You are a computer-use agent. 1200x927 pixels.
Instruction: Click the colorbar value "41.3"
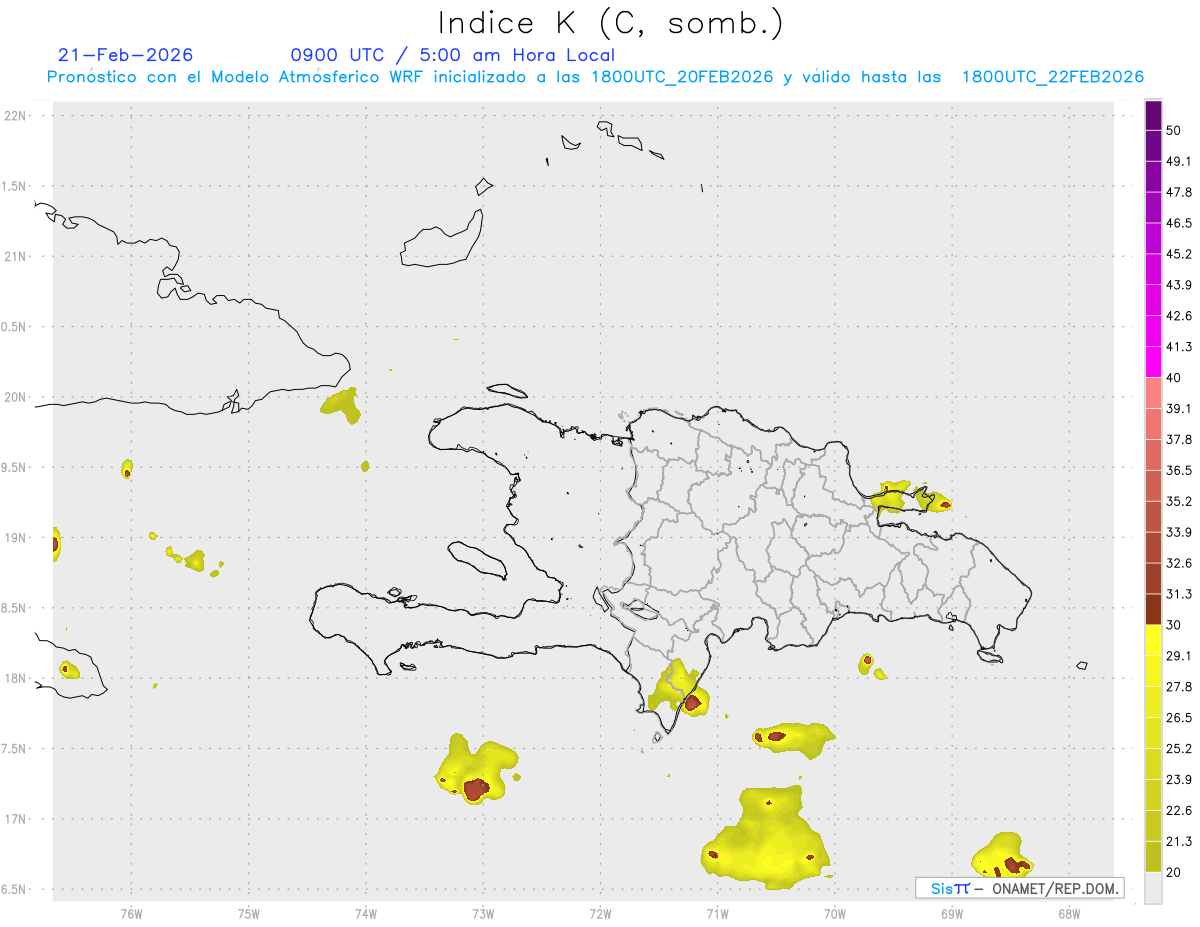[1179, 347]
